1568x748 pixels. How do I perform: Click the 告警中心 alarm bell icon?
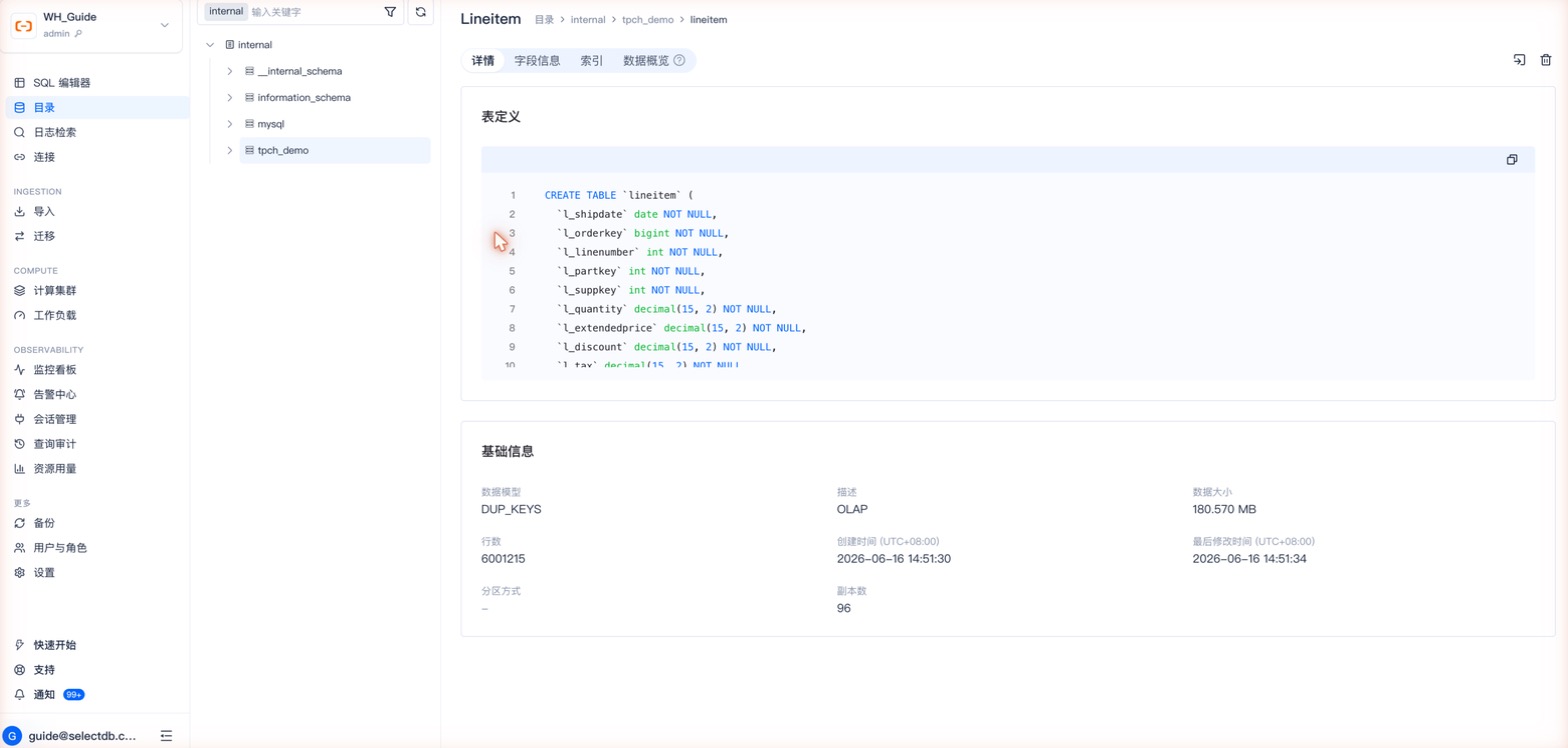19,395
